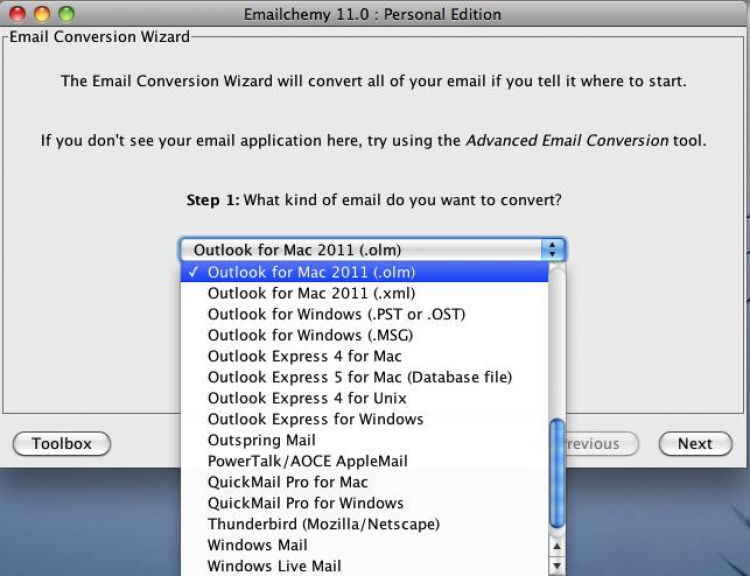Image resolution: width=750 pixels, height=576 pixels.
Task: Choose PowerTalk/AOCE AppleMail
Action: click(x=364, y=461)
